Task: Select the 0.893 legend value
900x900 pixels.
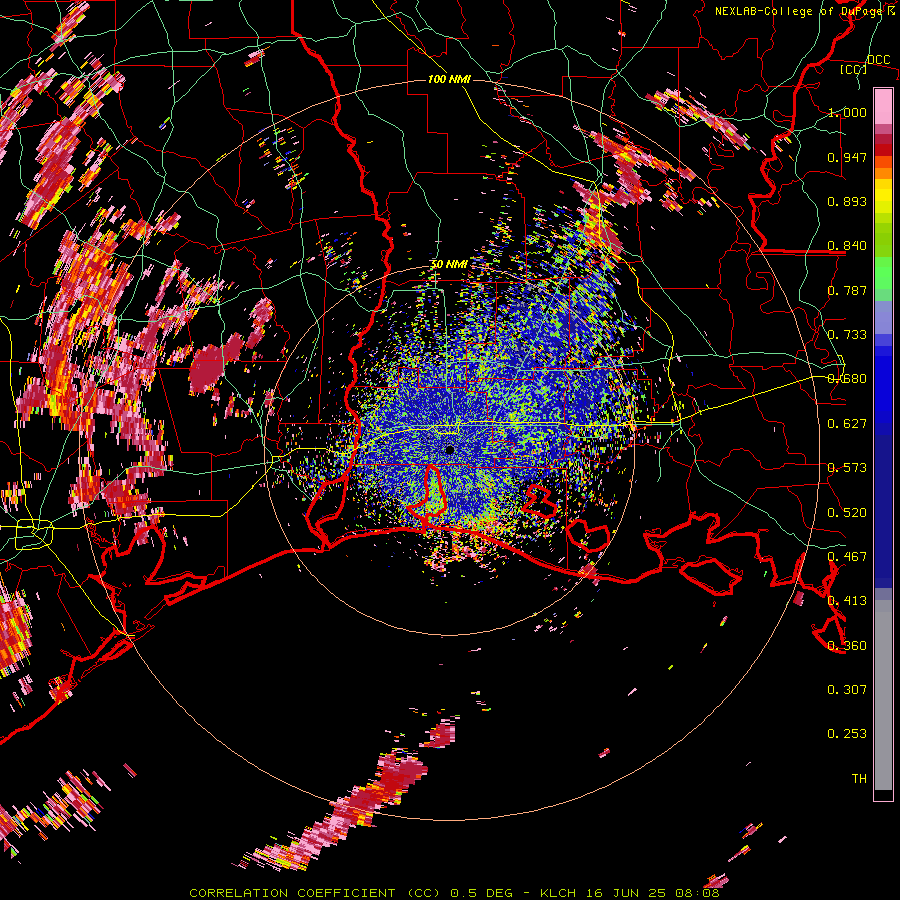Action: click(847, 201)
